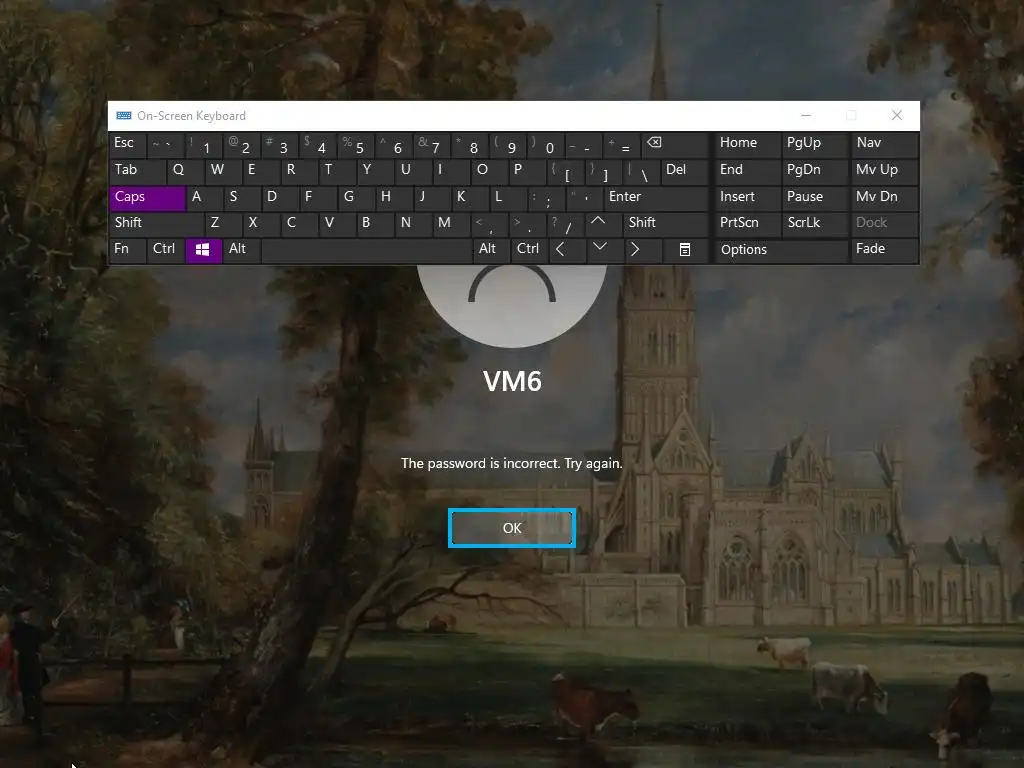Toggle the left Shift key
This screenshot has width=1024, height=768.
157,224
